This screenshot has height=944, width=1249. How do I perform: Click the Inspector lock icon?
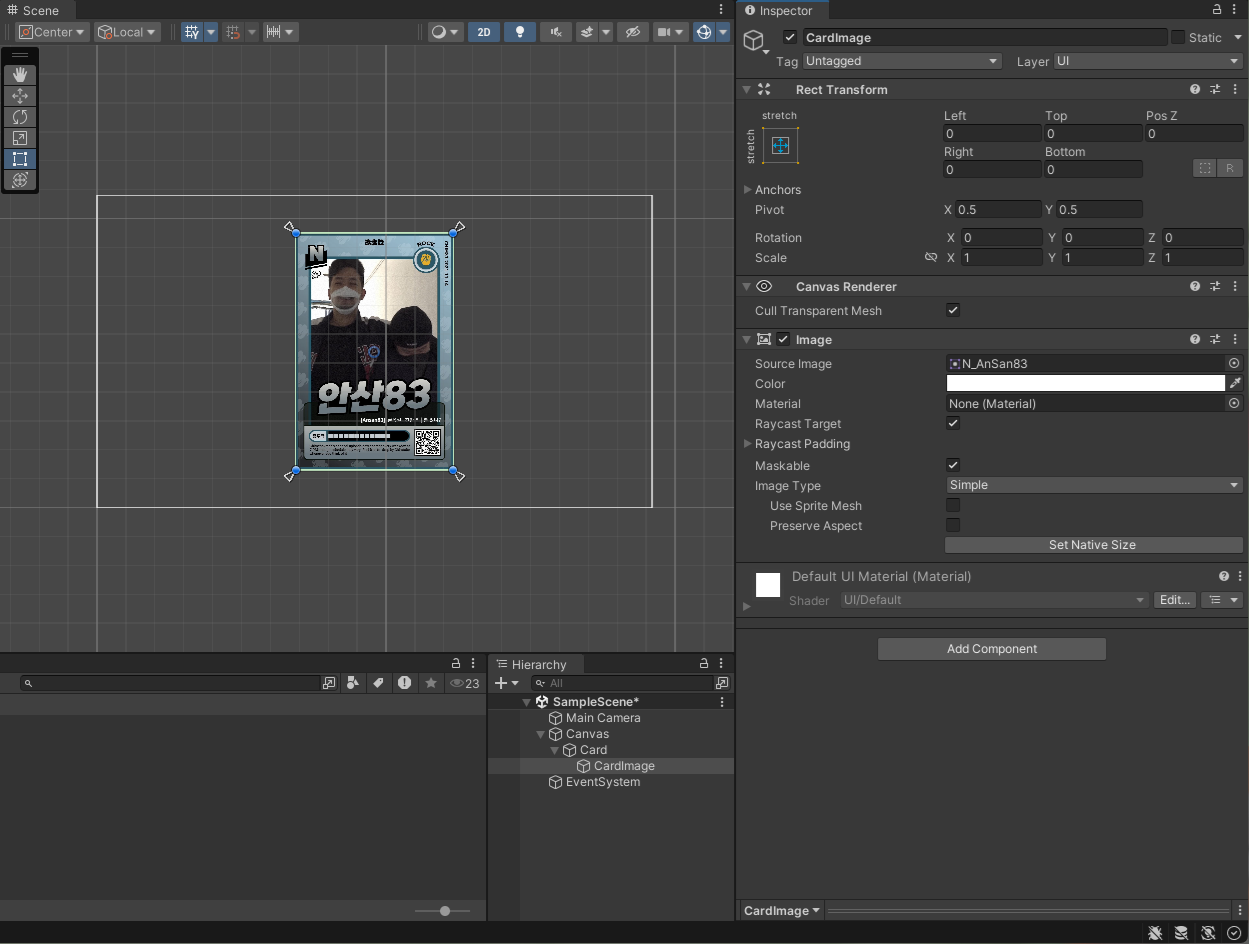(1217, 10)
